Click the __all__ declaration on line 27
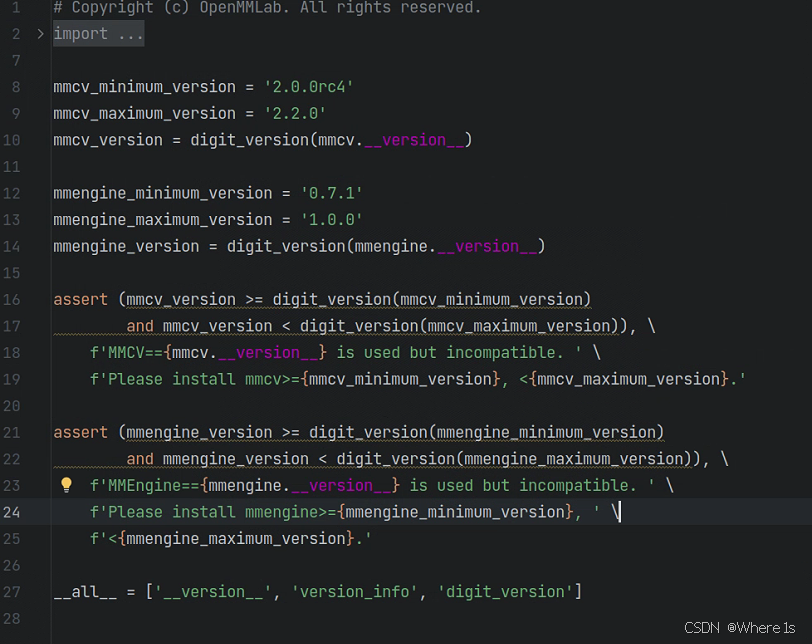This screenshot has width=812, height=644. 77,591
